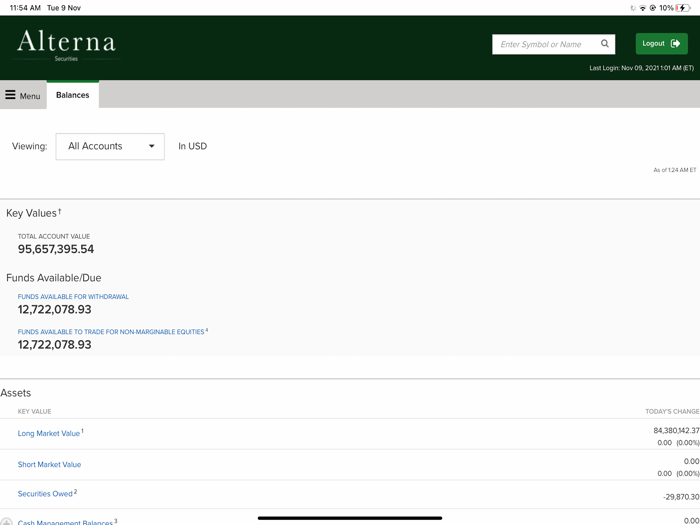Open the Long Market Value link
The image size is (700, 525).
click(49, 433)
